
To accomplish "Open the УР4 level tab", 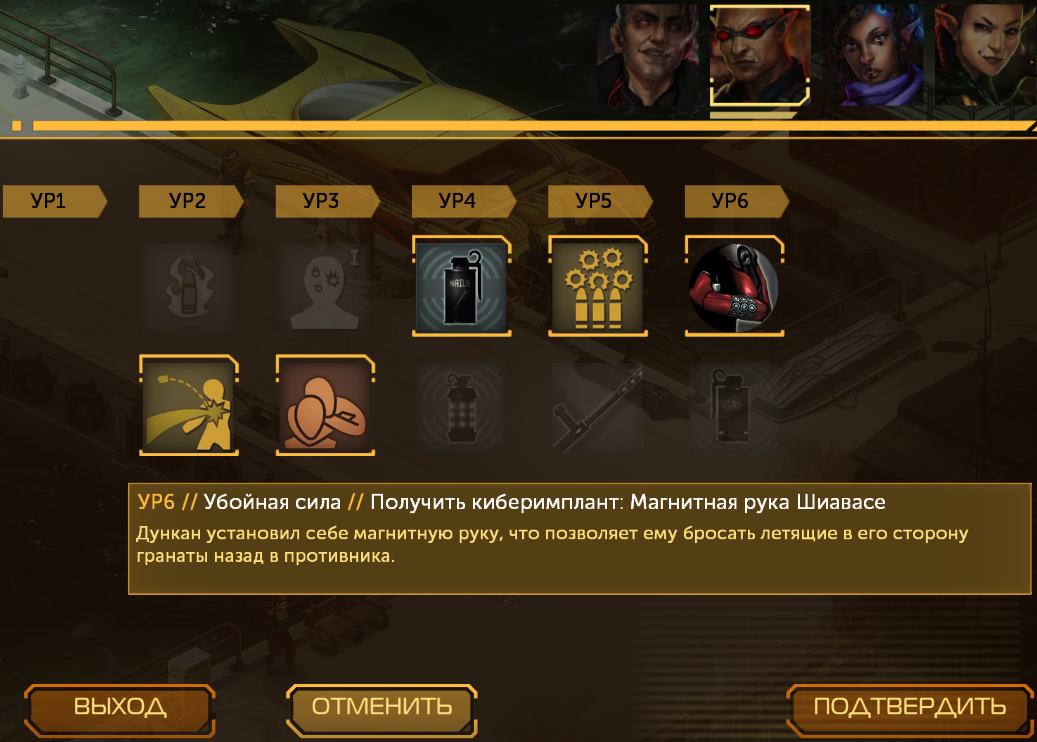I will (464, 201).
